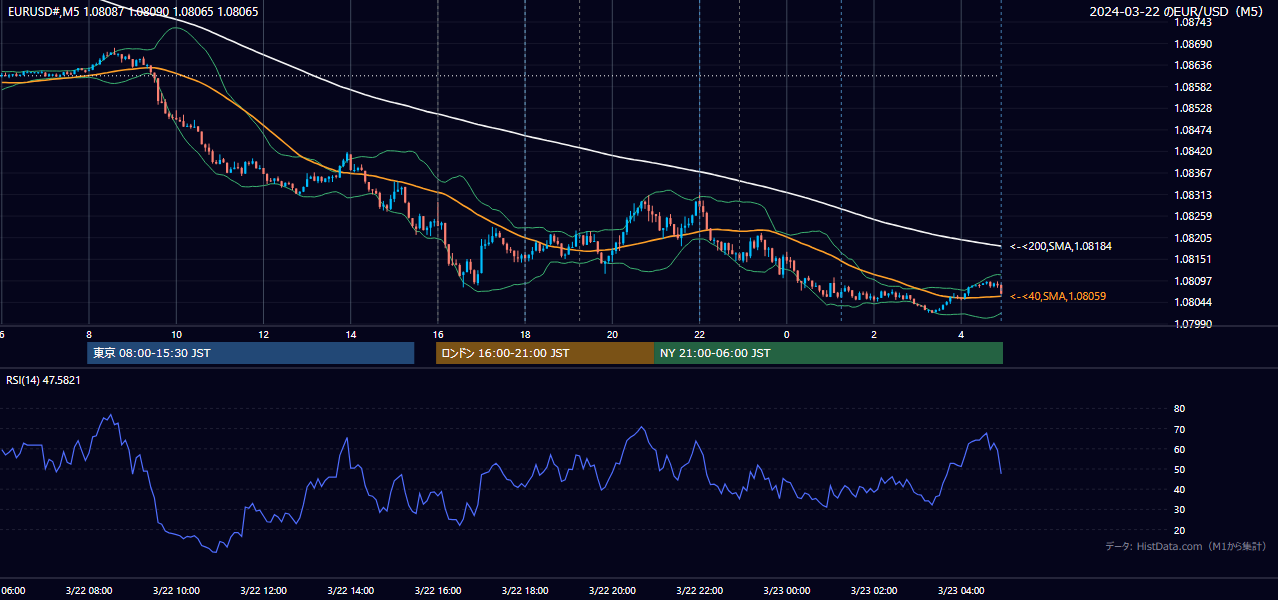Click hour label 10 under the price chart

tap(176, 334)
